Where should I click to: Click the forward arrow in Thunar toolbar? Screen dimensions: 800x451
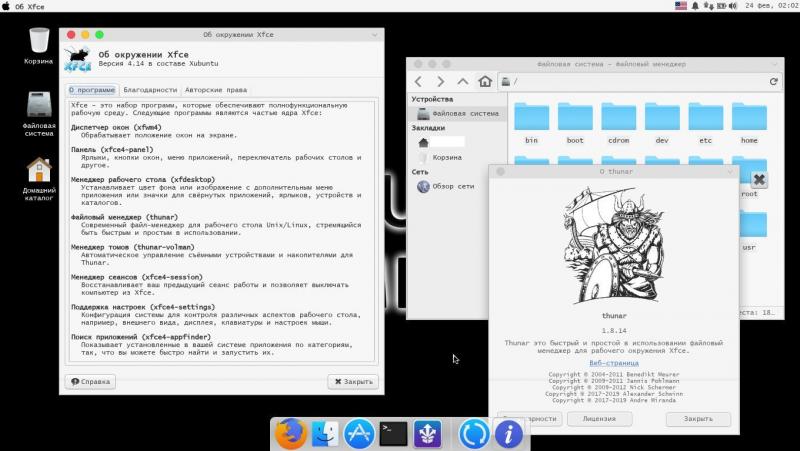point(440,81)
